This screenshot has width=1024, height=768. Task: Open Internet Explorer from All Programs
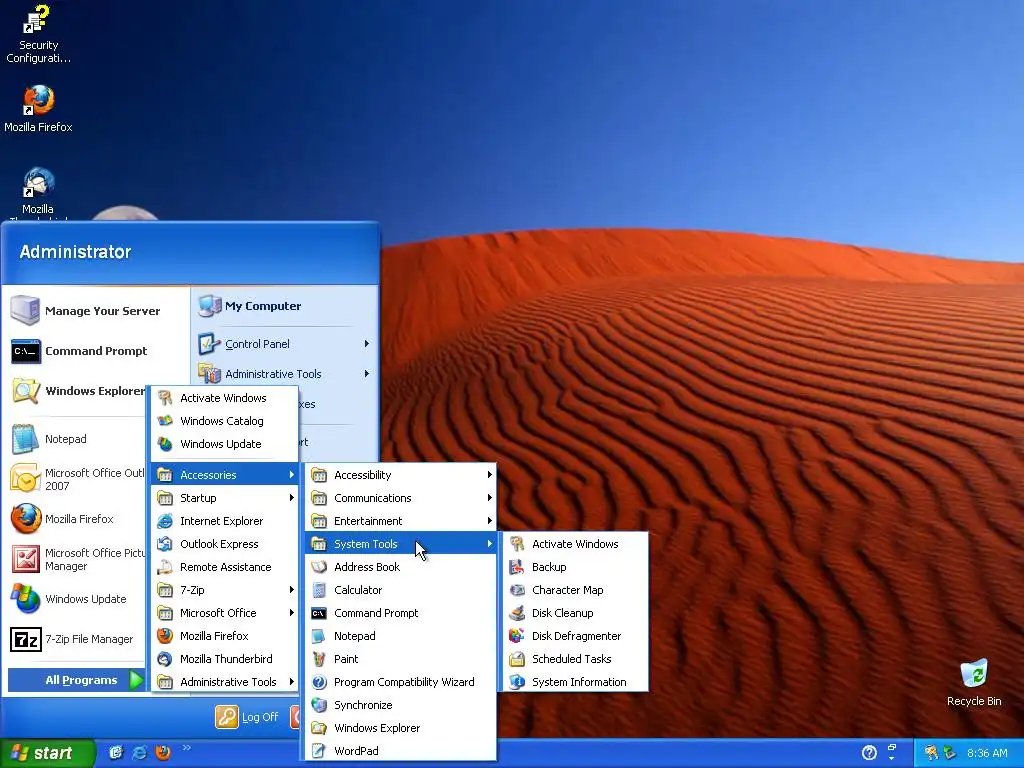tap(225, 520)
